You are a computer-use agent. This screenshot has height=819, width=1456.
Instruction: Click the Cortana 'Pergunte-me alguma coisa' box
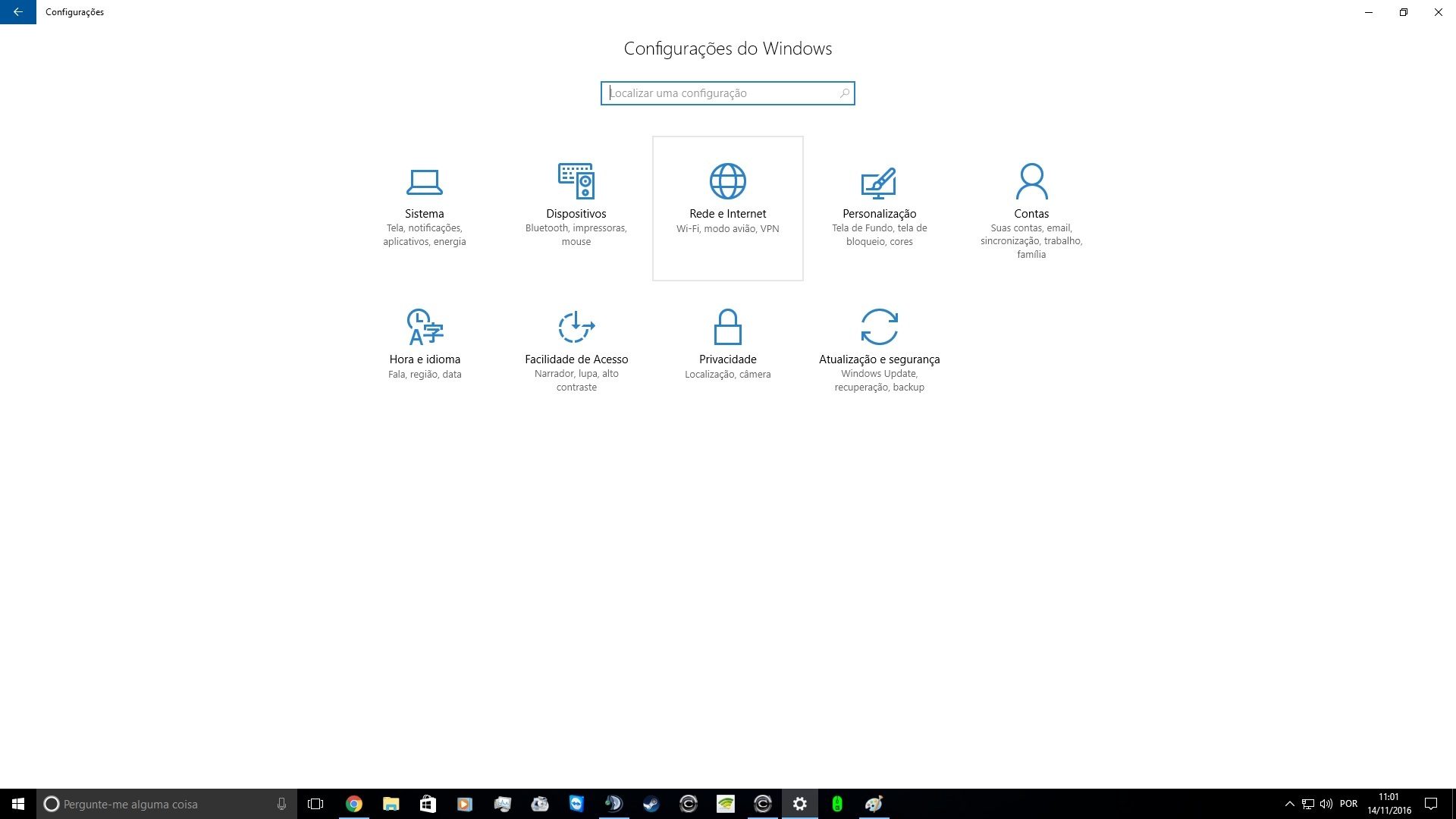[167, 804]
